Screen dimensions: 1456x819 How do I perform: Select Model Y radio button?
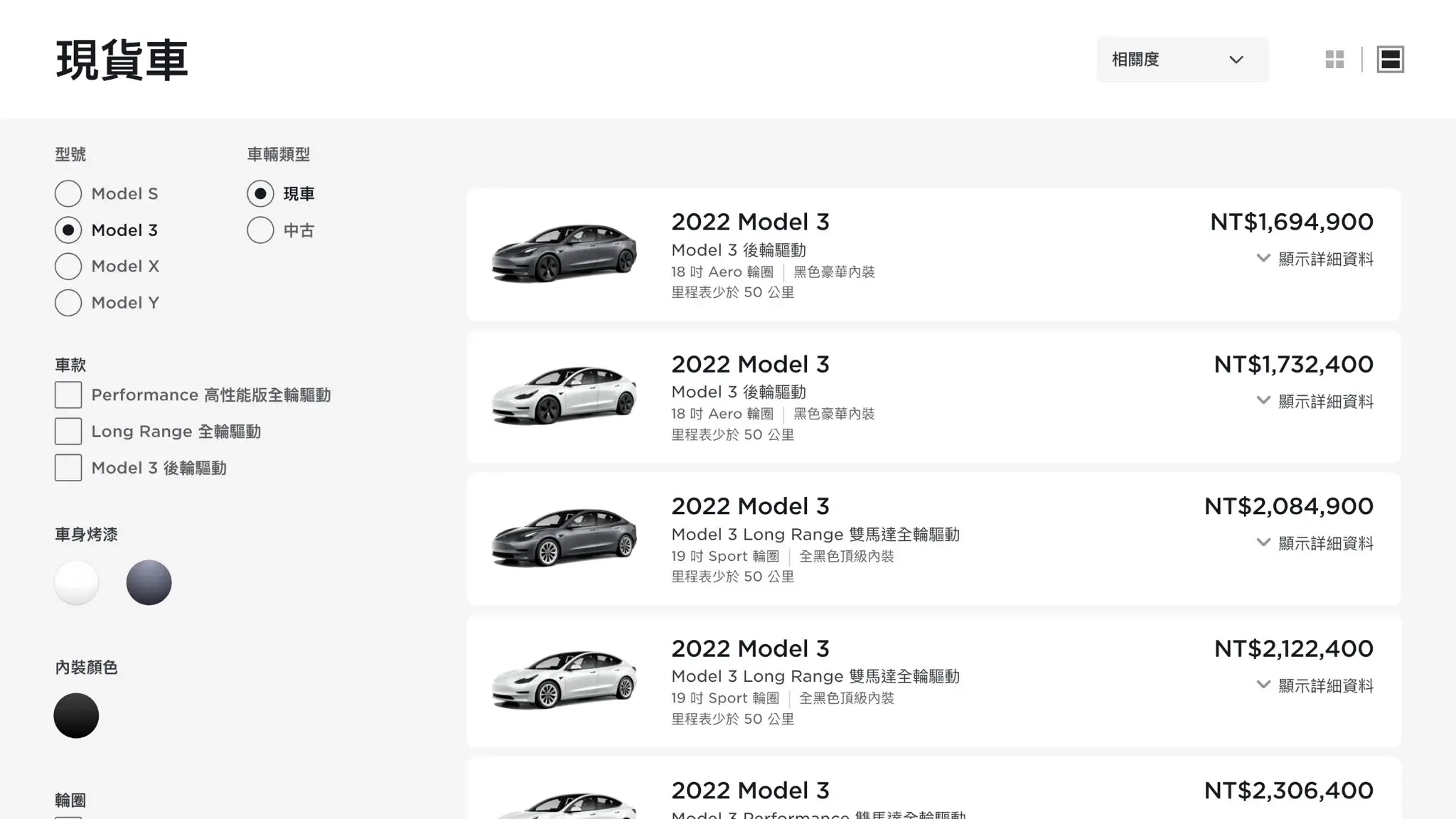[68, 303]
